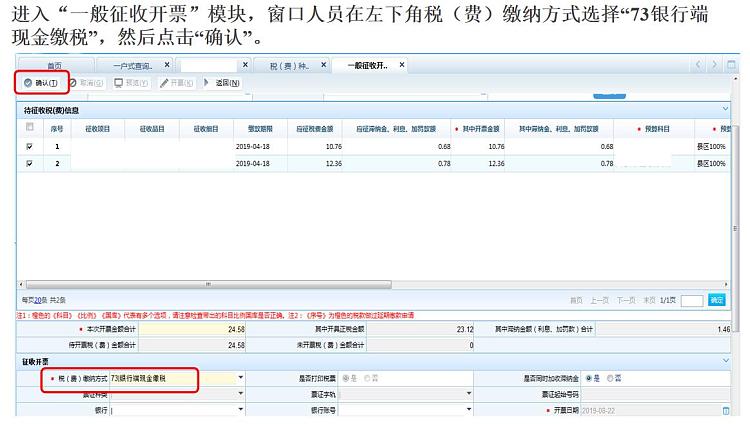750x424 pixels.
Task: Switch to the 首页 tab
Action: click(55, 66)
